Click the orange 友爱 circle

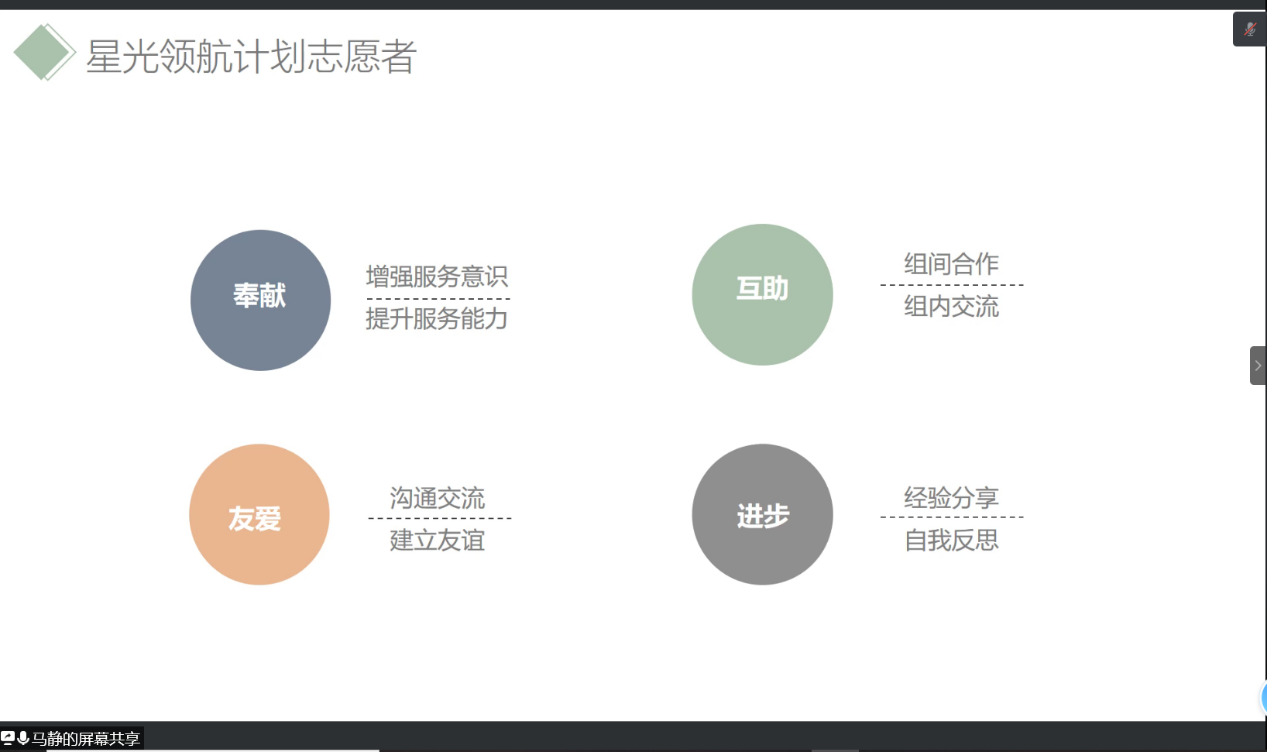pos(259,515)
